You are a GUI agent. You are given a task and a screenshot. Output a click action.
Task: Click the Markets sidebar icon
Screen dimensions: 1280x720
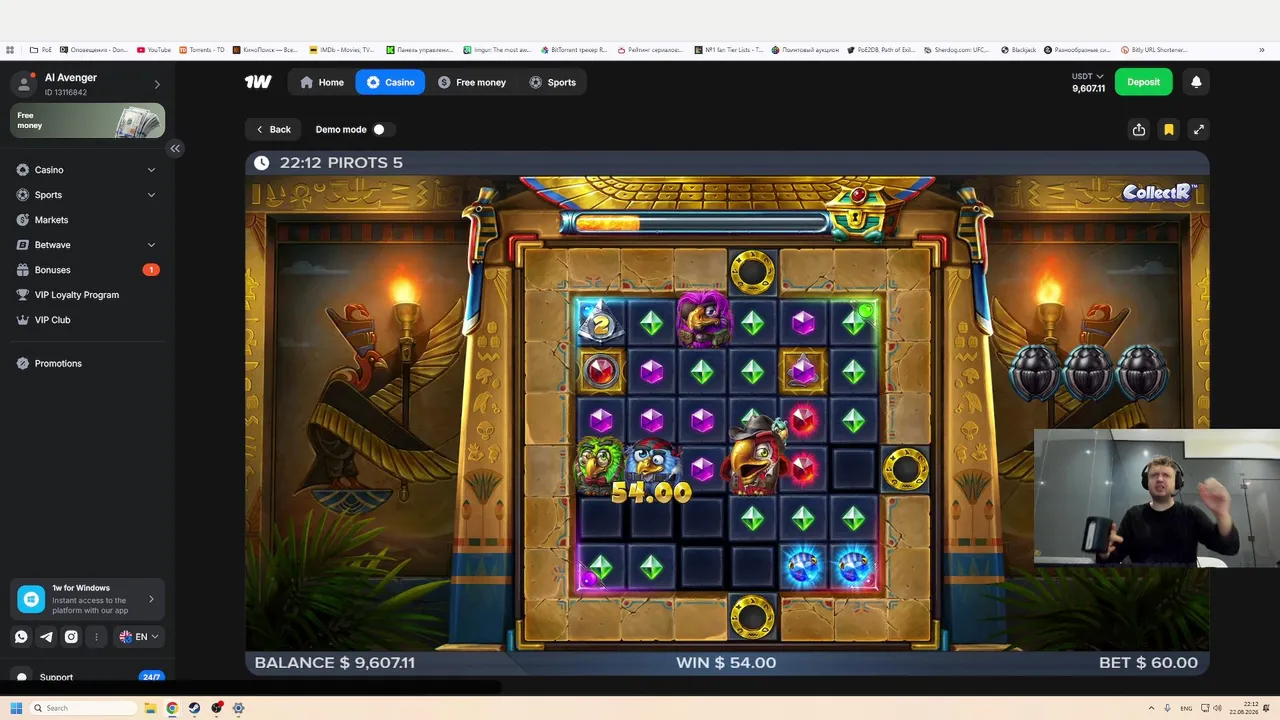23,220
